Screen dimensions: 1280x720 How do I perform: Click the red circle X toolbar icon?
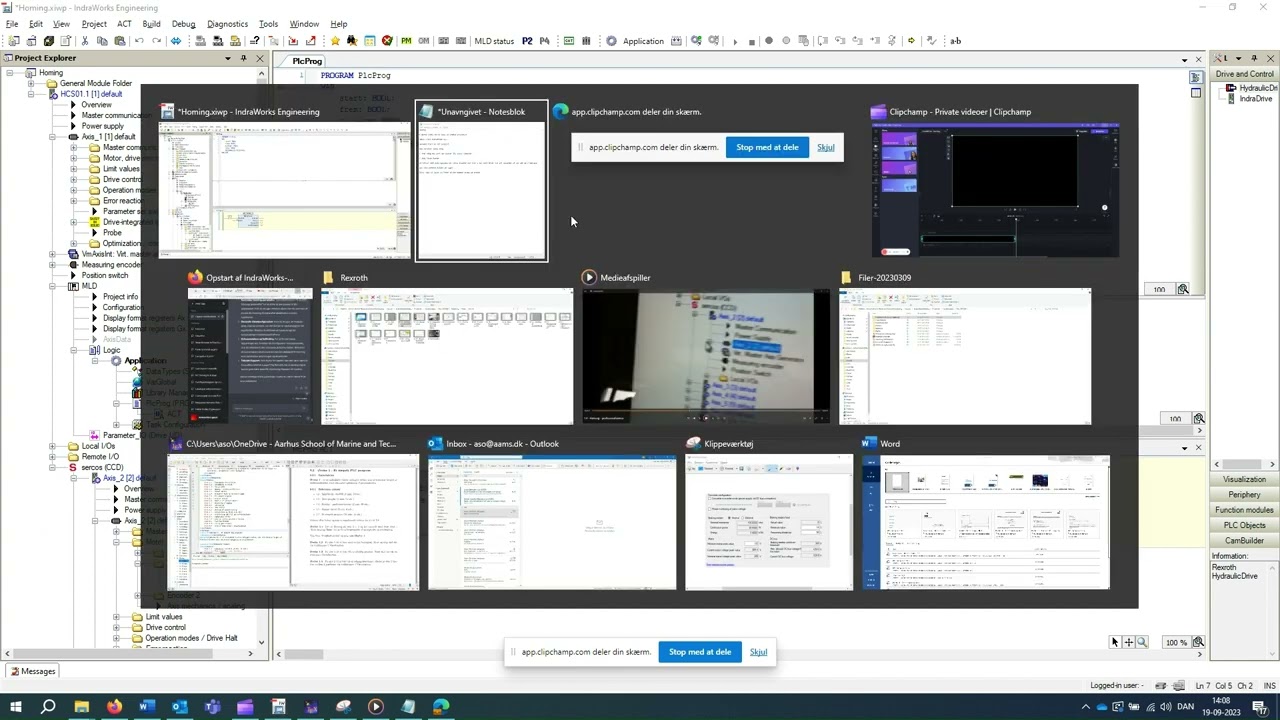pos(387,41)
